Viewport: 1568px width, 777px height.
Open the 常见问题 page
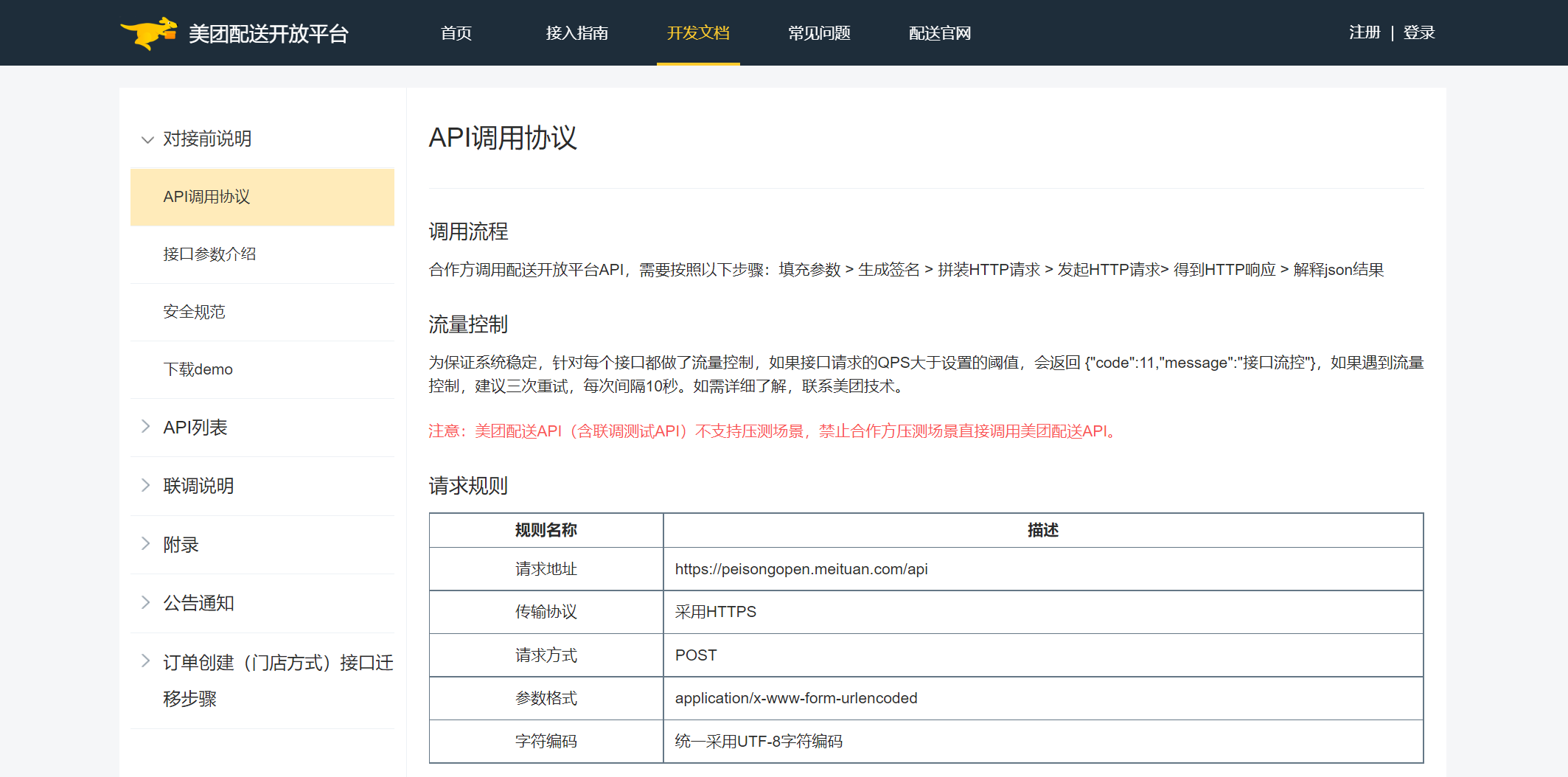[x=818, y=33]
